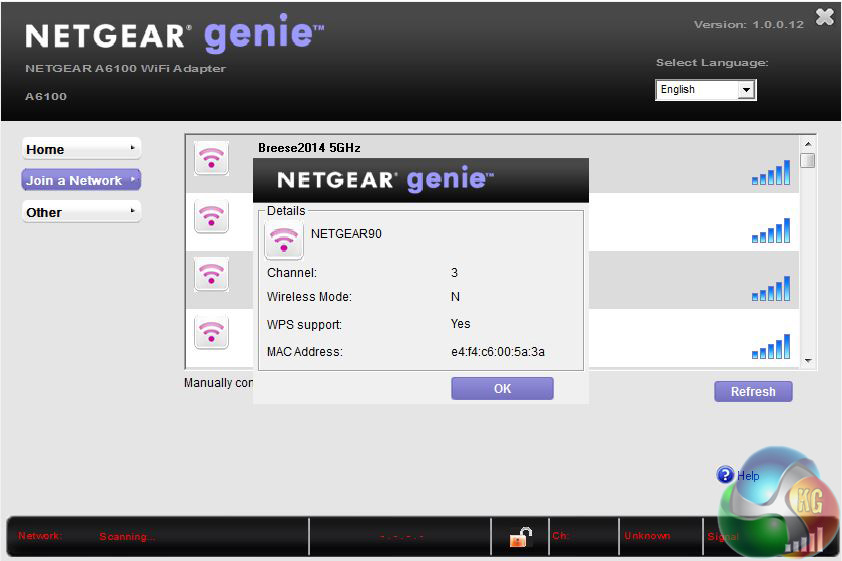Expand the Home menu arrow

(132, 149)
